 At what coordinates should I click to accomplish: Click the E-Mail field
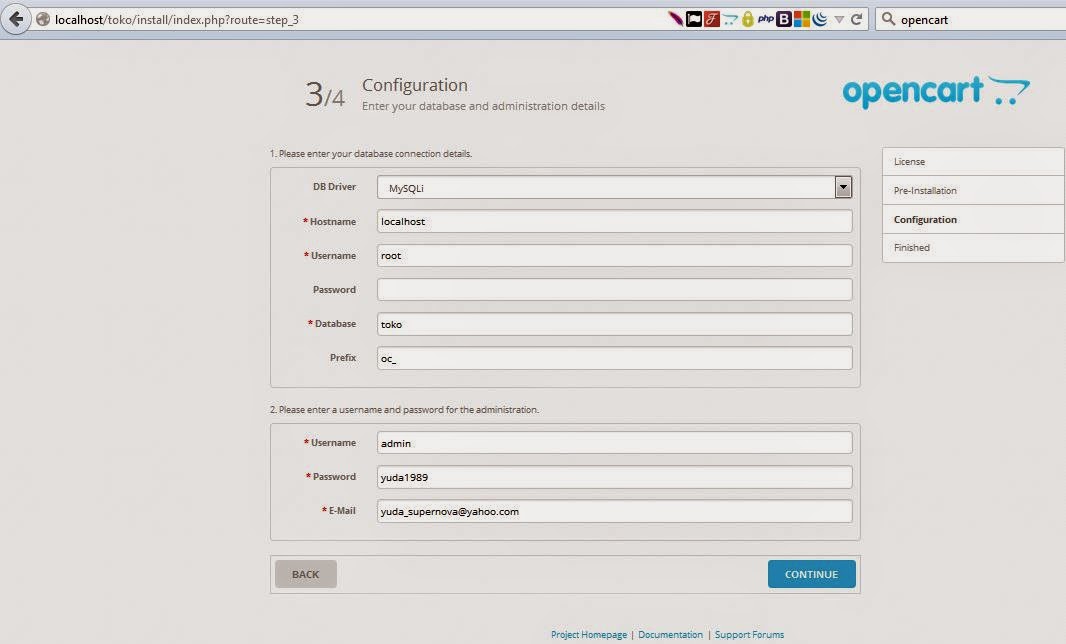click(x=615, y=511)
